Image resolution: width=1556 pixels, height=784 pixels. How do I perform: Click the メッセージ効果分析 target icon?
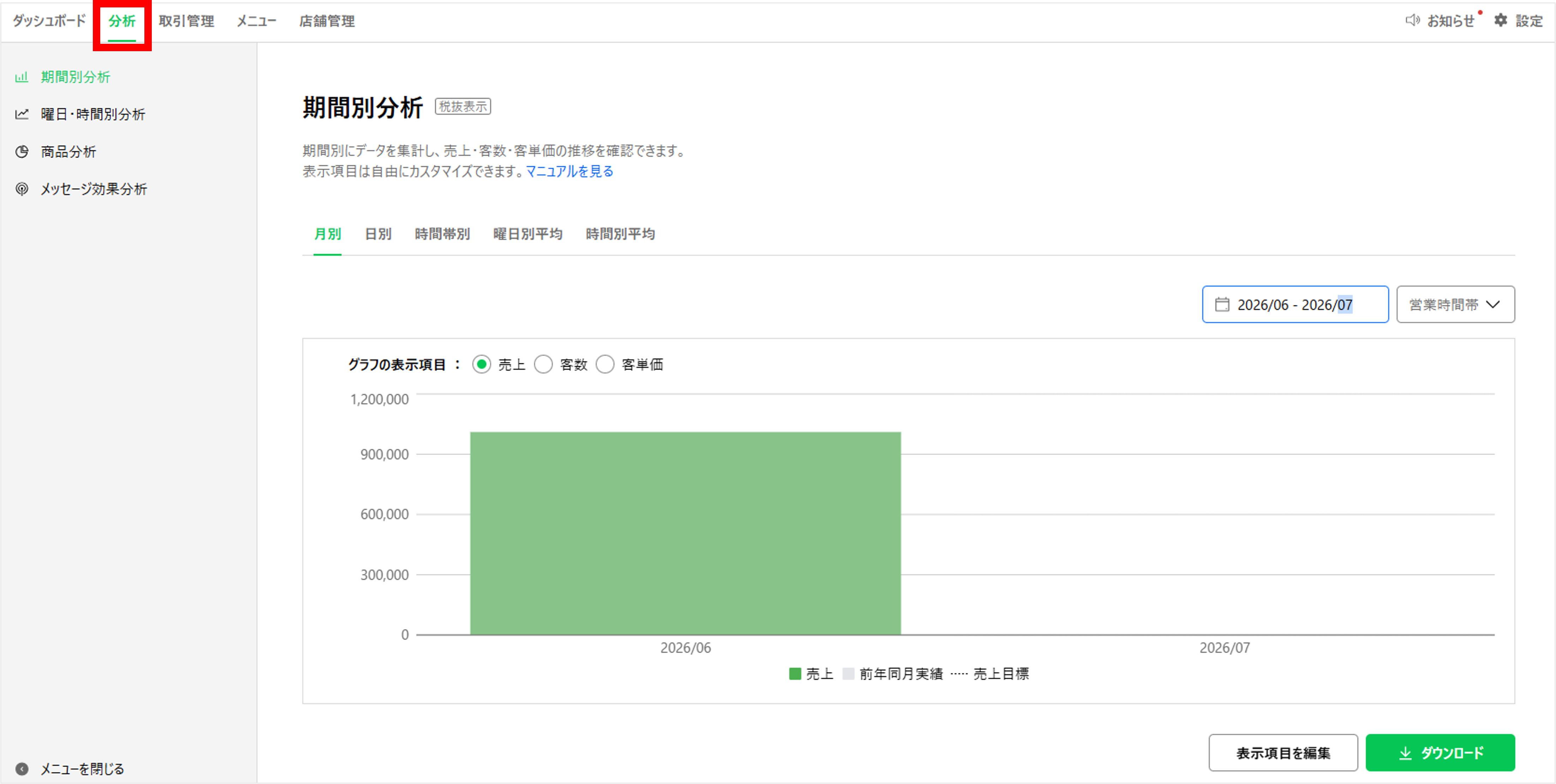click(x=22, y=189)
